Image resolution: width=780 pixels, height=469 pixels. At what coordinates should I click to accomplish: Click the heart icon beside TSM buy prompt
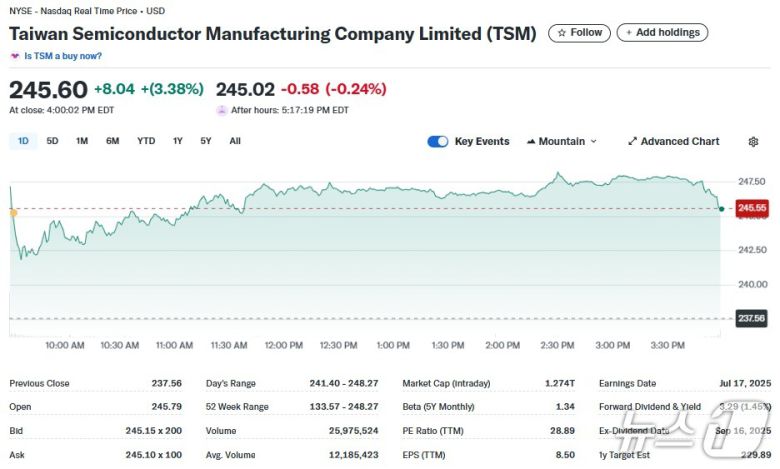click(15, 56)
